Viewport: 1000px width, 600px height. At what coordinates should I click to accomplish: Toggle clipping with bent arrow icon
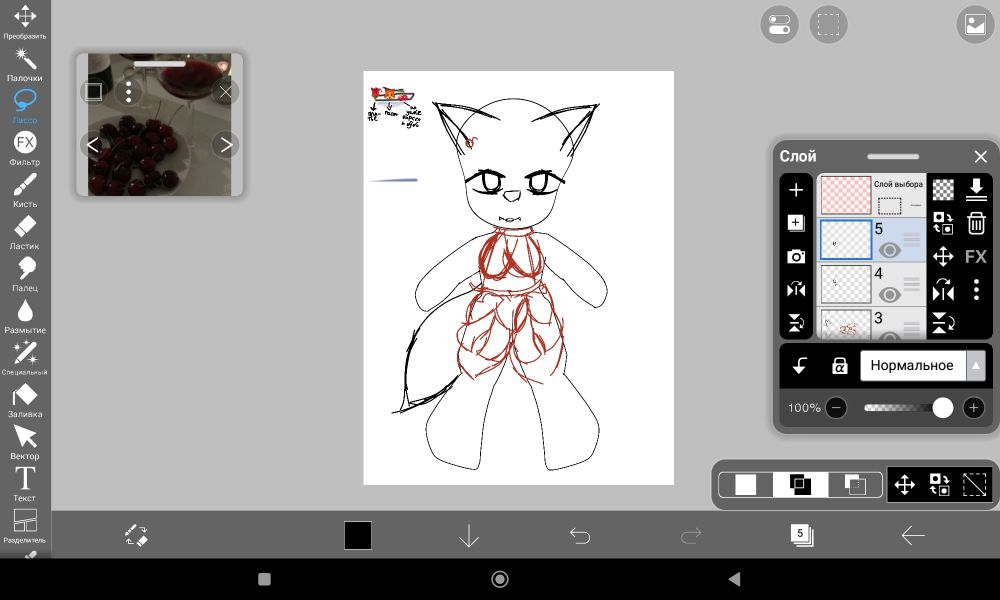click(x=799, y=366)
